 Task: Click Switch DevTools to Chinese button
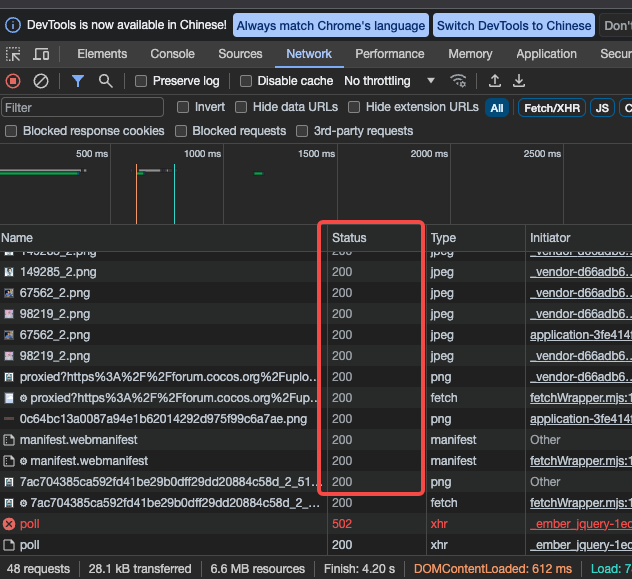514,25
